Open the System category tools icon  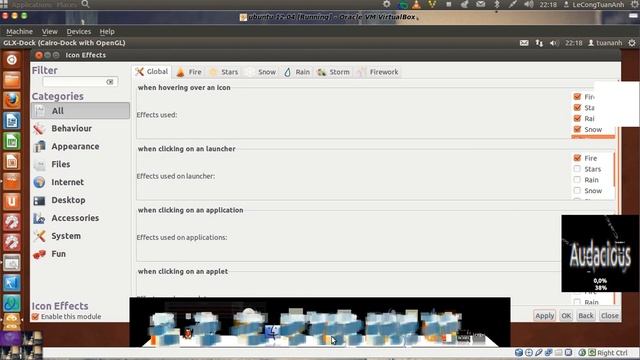39,236
